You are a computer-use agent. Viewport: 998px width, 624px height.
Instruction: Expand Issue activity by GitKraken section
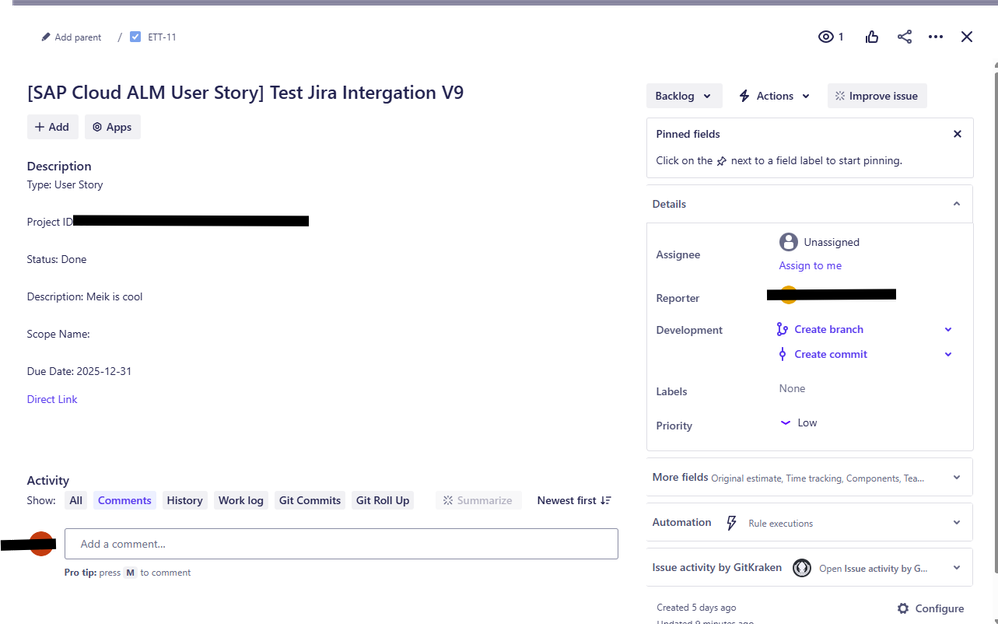809,568
